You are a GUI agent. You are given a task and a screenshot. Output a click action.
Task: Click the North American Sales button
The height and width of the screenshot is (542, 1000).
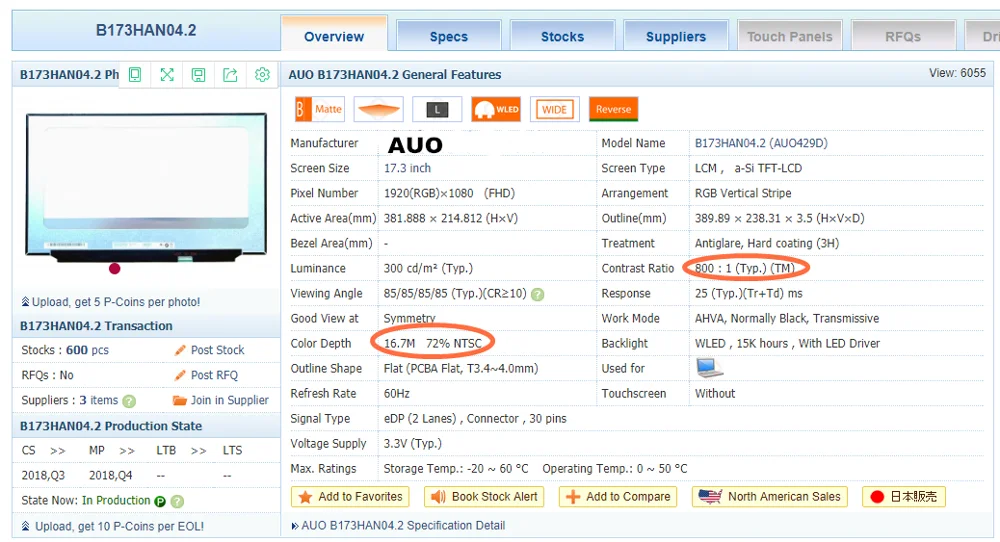pyautogui.click(x=769, y=497)
